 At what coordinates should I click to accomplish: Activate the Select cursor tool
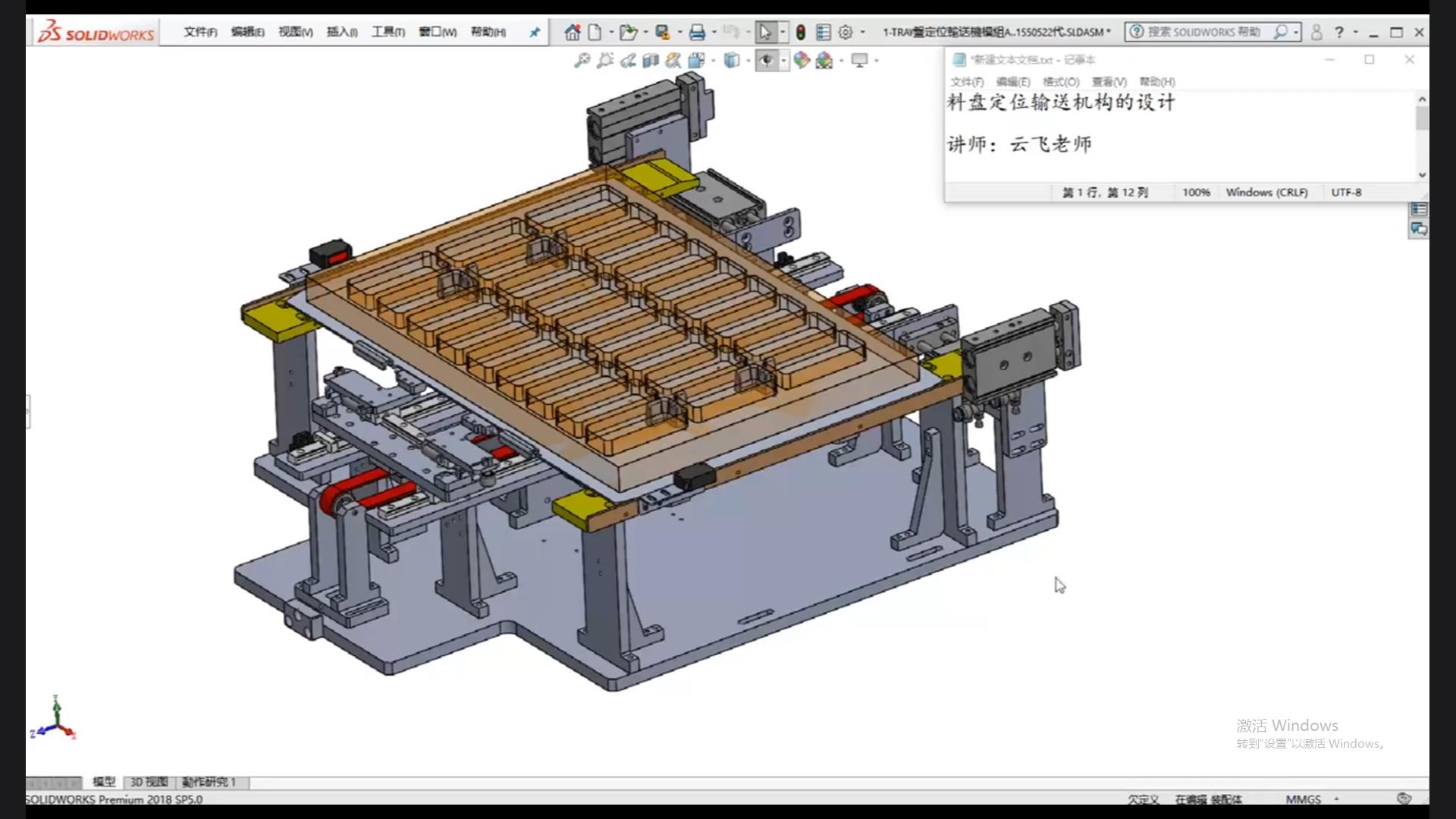click(765, 32)
